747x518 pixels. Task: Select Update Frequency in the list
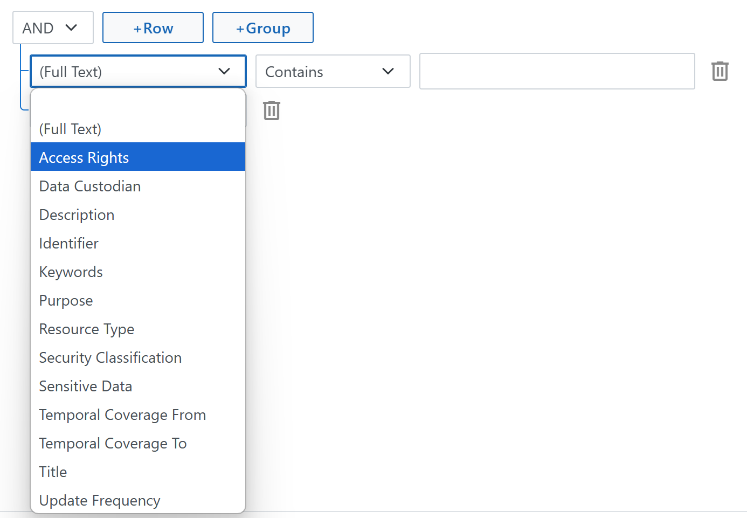click(x=138, y=500)
